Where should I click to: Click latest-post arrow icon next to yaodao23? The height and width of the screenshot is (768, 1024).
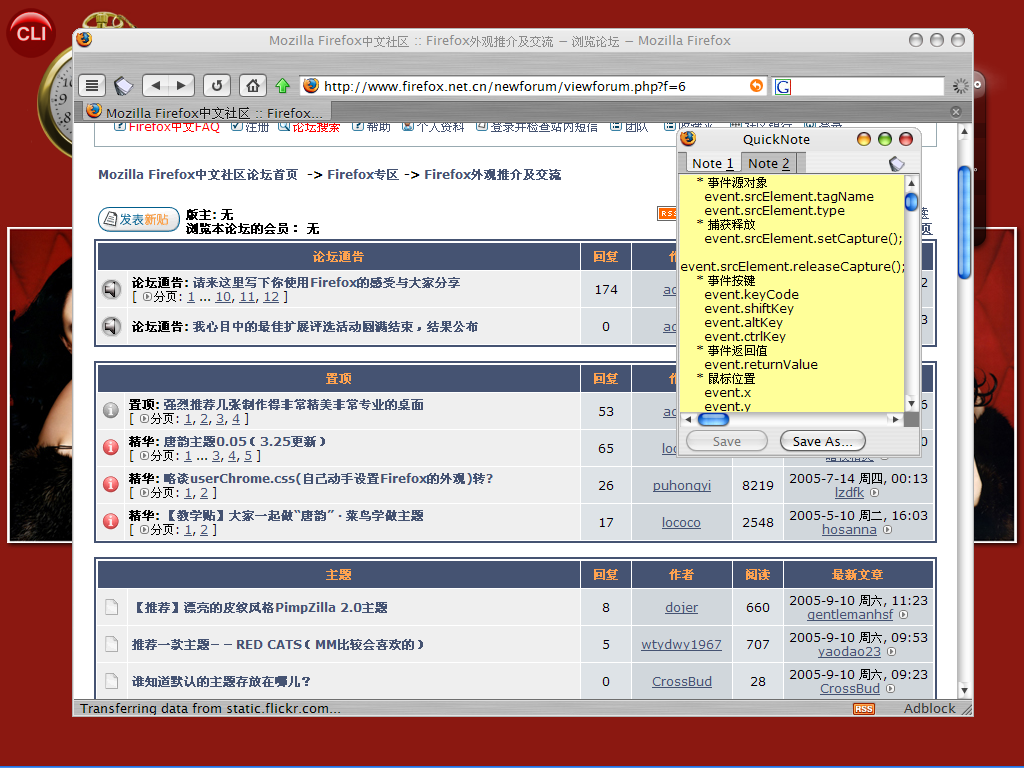coord(891,652)
